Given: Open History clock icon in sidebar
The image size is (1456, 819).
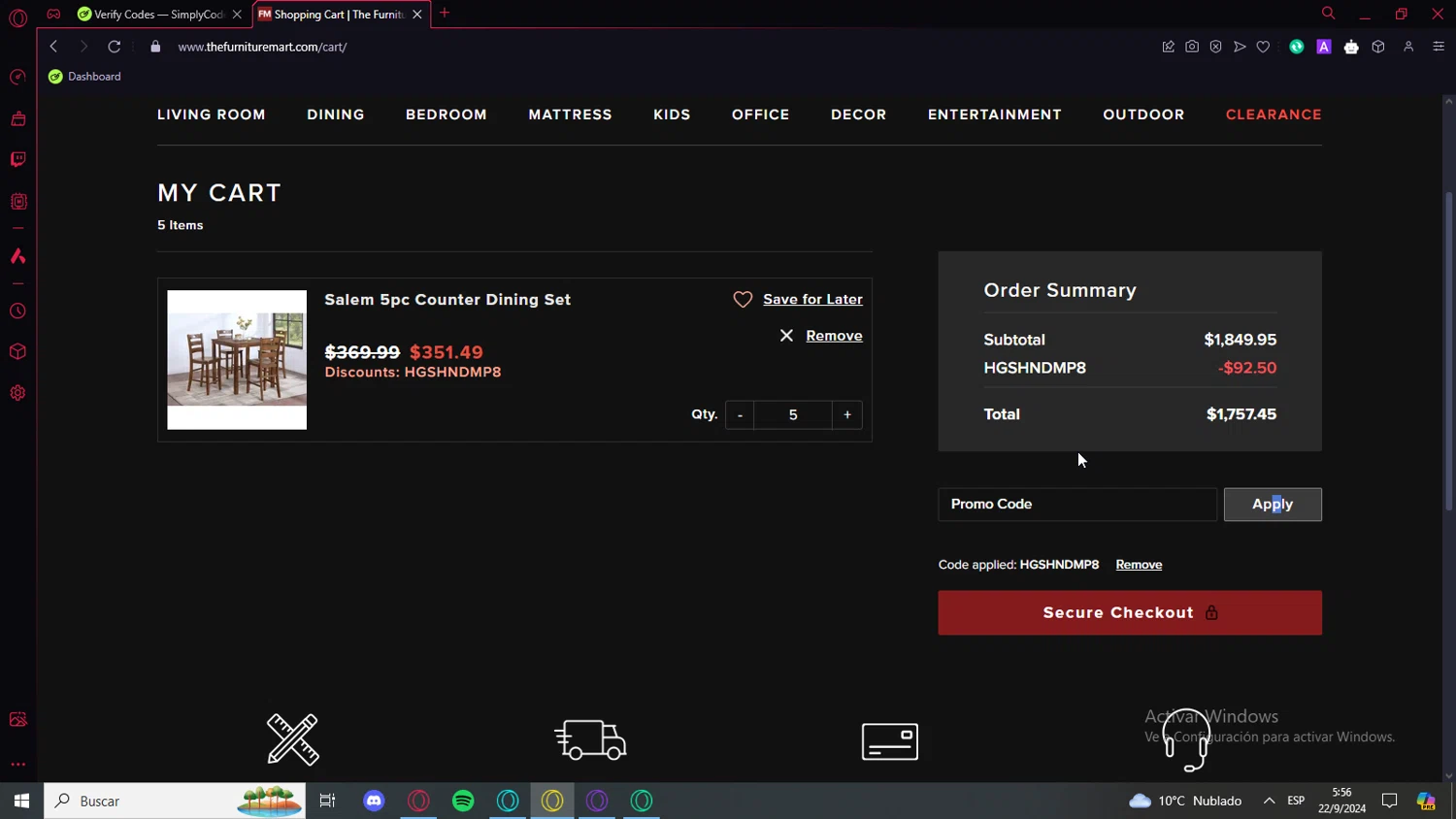Looking at the screenshot, I should [17, 311].
